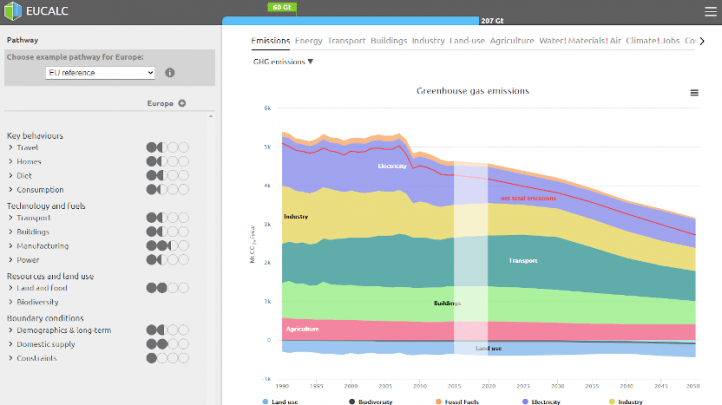
Task: Open the chart export menu icon
Action: click(694, 92)
